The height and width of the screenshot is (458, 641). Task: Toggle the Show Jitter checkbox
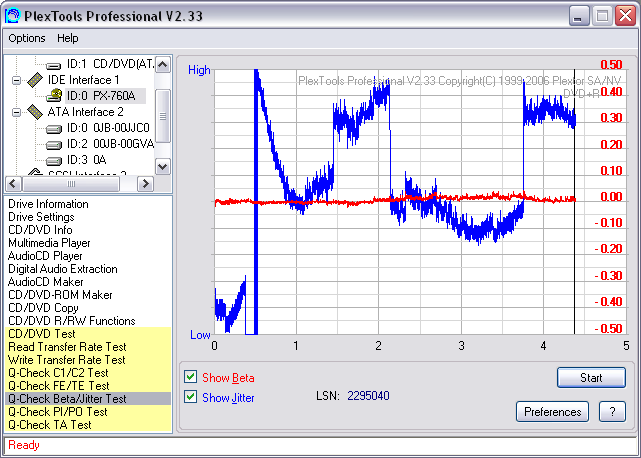(x=190, y=397)
